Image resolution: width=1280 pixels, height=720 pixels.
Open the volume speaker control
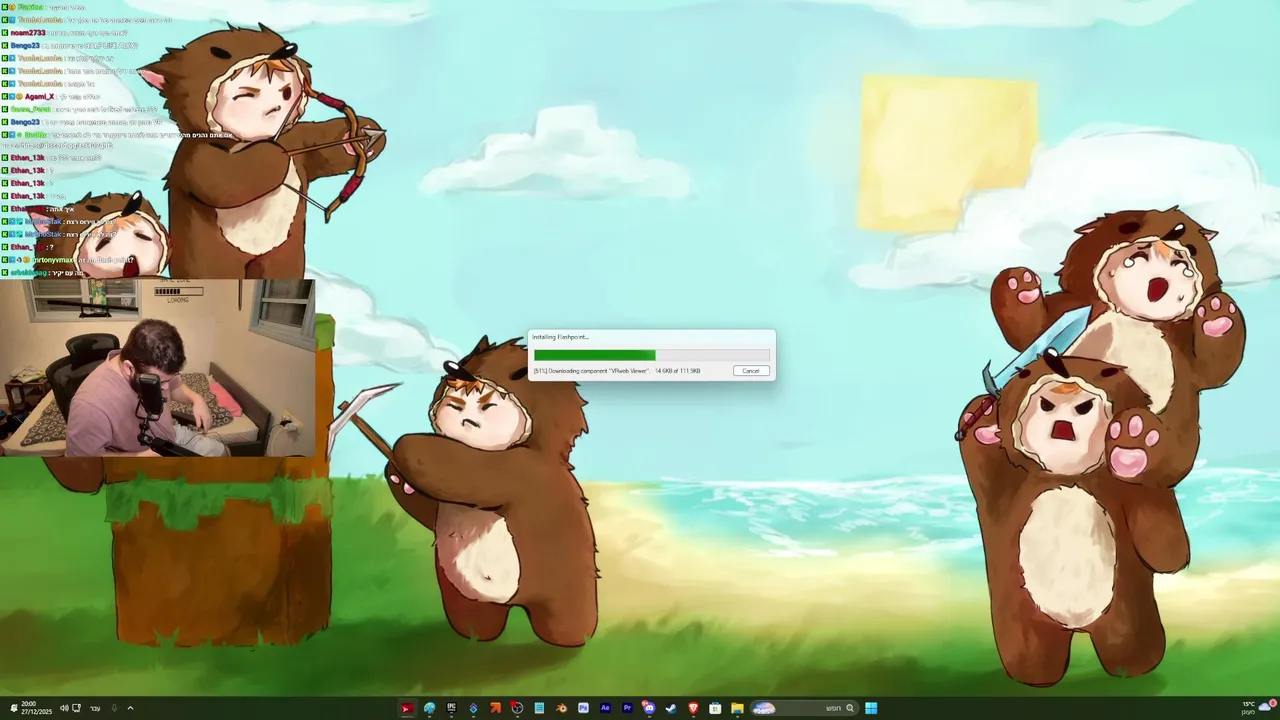pyautogui.click(x=64, y=708)
